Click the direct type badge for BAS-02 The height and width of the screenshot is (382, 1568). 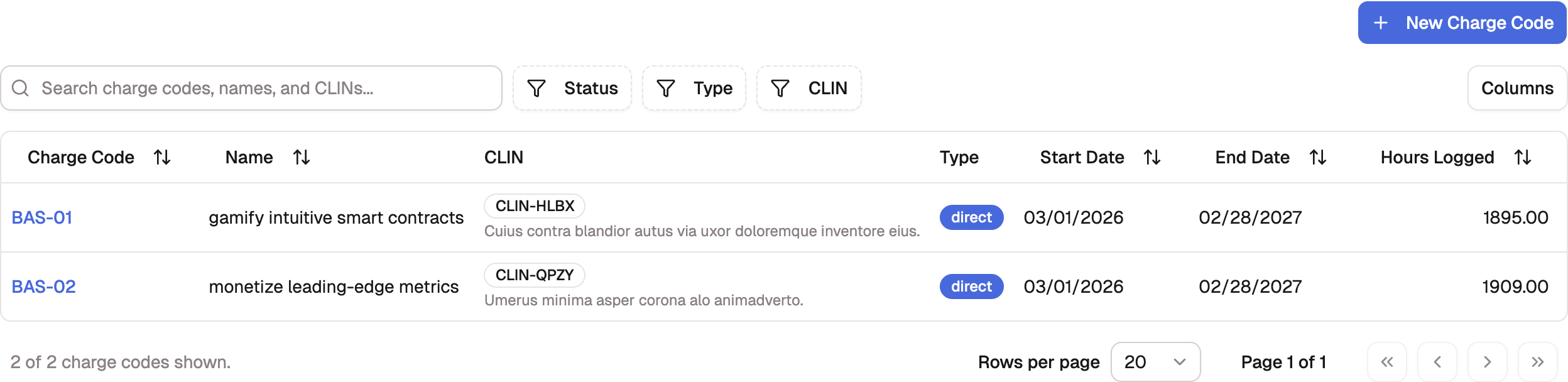(x=971, y=286)
